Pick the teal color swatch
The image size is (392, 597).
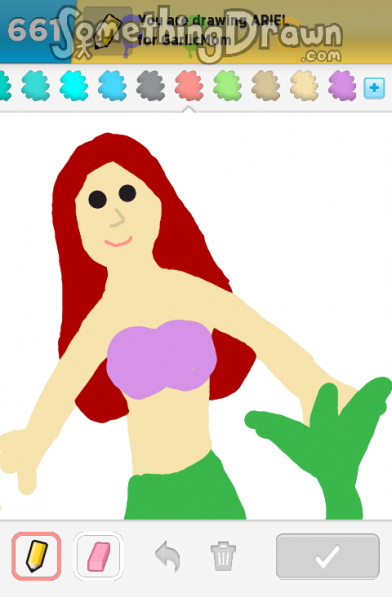35,86
